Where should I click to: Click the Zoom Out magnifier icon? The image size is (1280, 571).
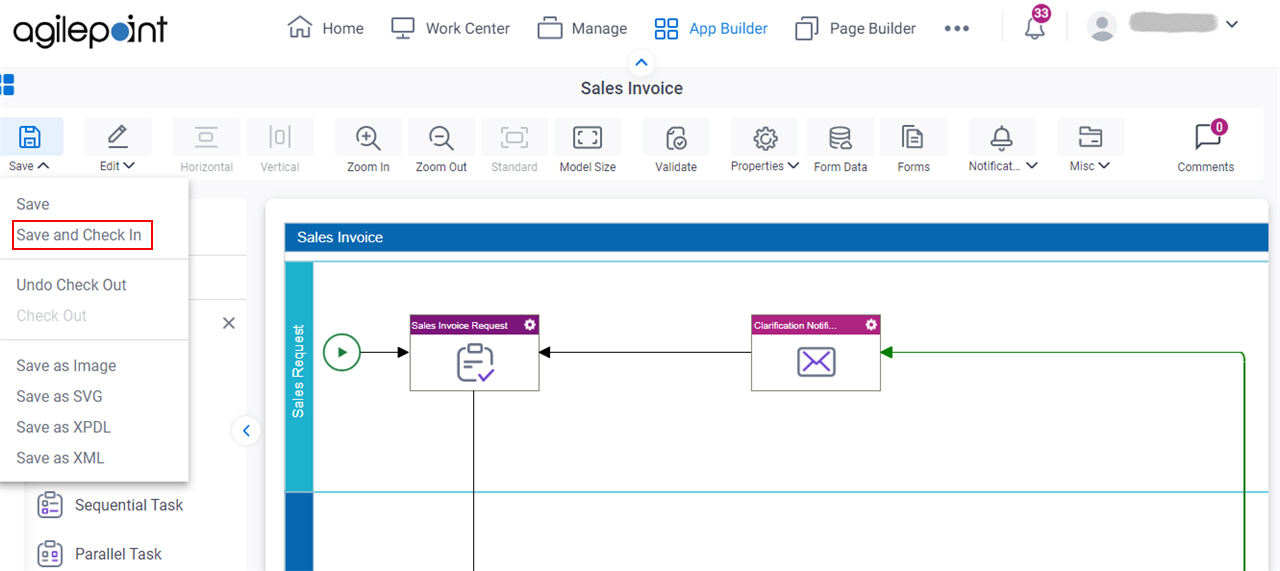point(441,137)
